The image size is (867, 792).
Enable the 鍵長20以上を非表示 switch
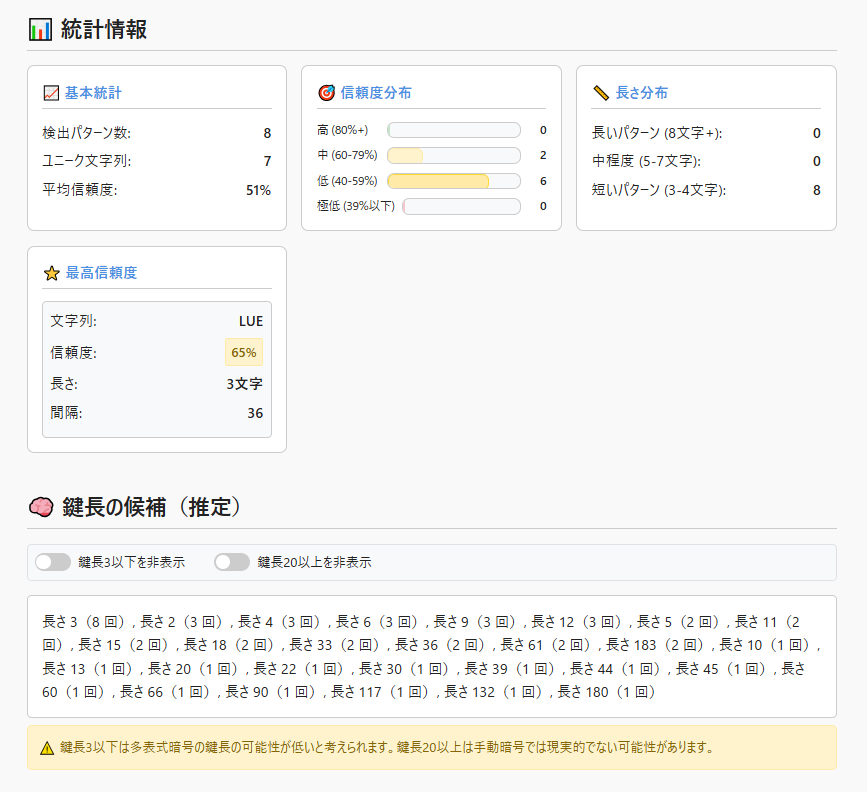coord(232,562)
